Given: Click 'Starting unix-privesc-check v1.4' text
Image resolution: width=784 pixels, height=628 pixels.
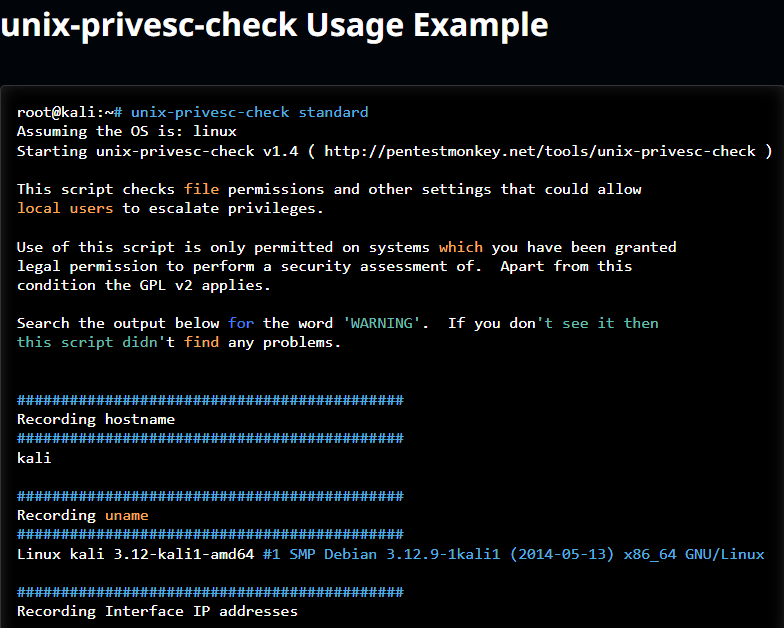Looking at the screenshot, I should click(x=157, y=151).
